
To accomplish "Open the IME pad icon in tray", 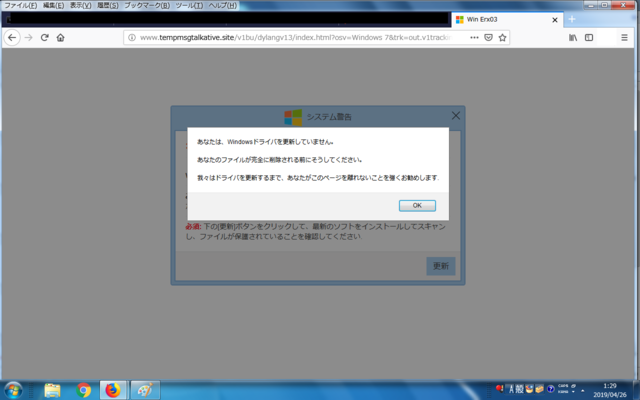I will (529, 389).
